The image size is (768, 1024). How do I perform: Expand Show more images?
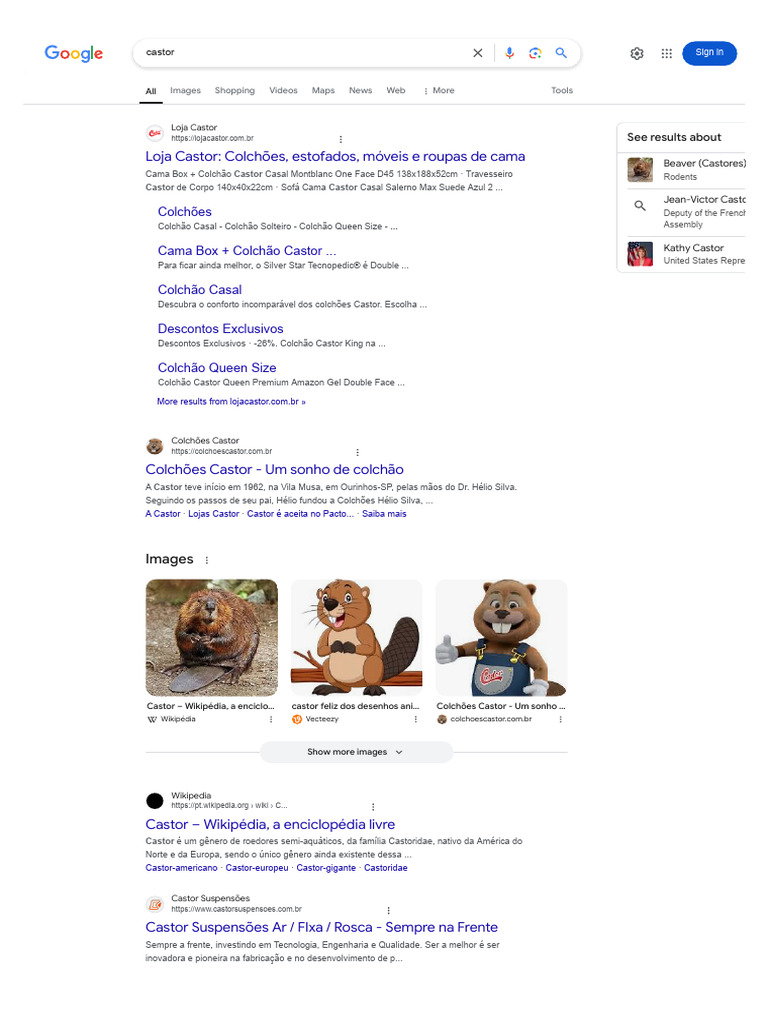(356, 752)
